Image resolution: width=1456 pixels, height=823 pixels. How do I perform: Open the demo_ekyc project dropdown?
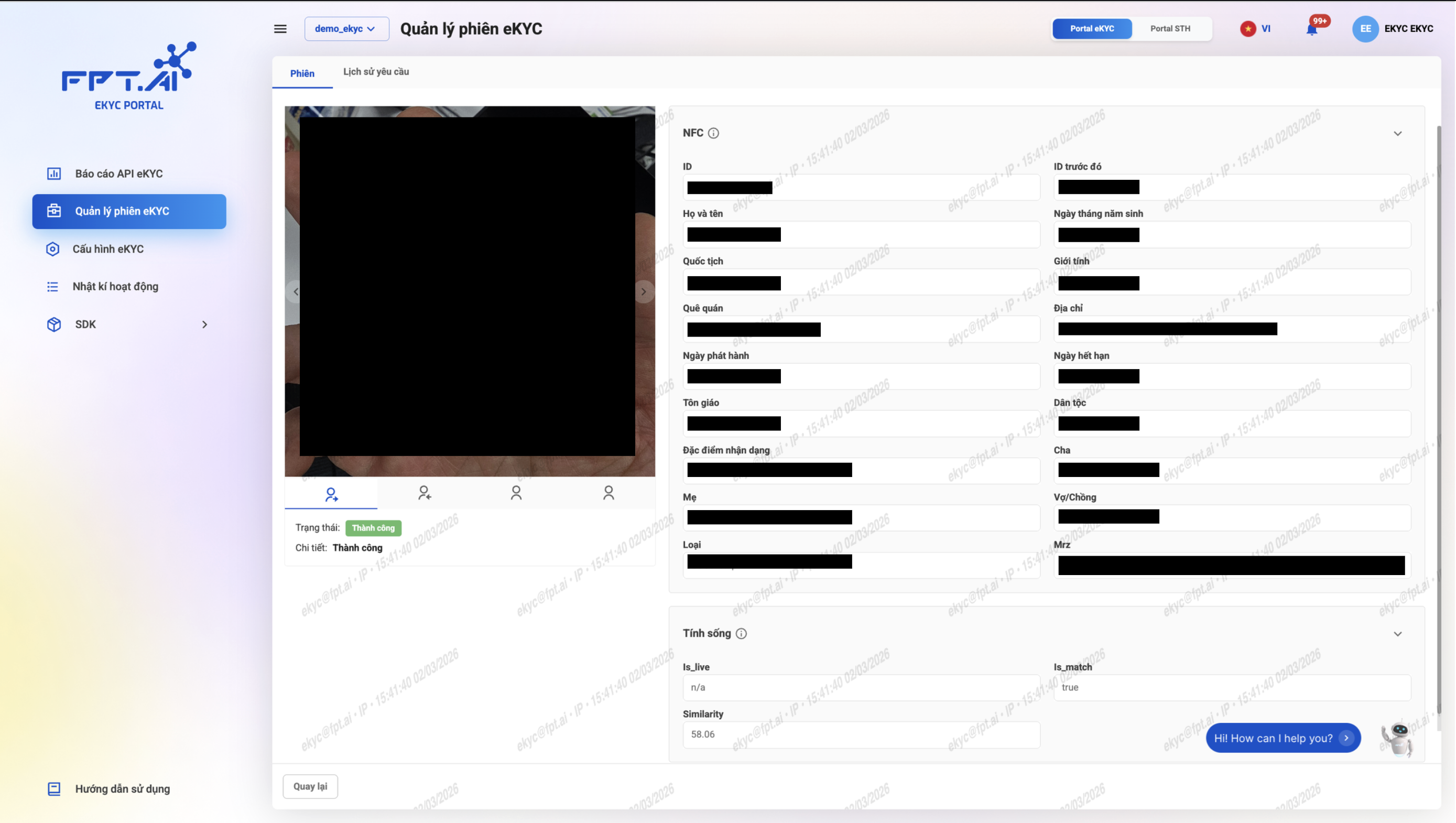point(346,29)
